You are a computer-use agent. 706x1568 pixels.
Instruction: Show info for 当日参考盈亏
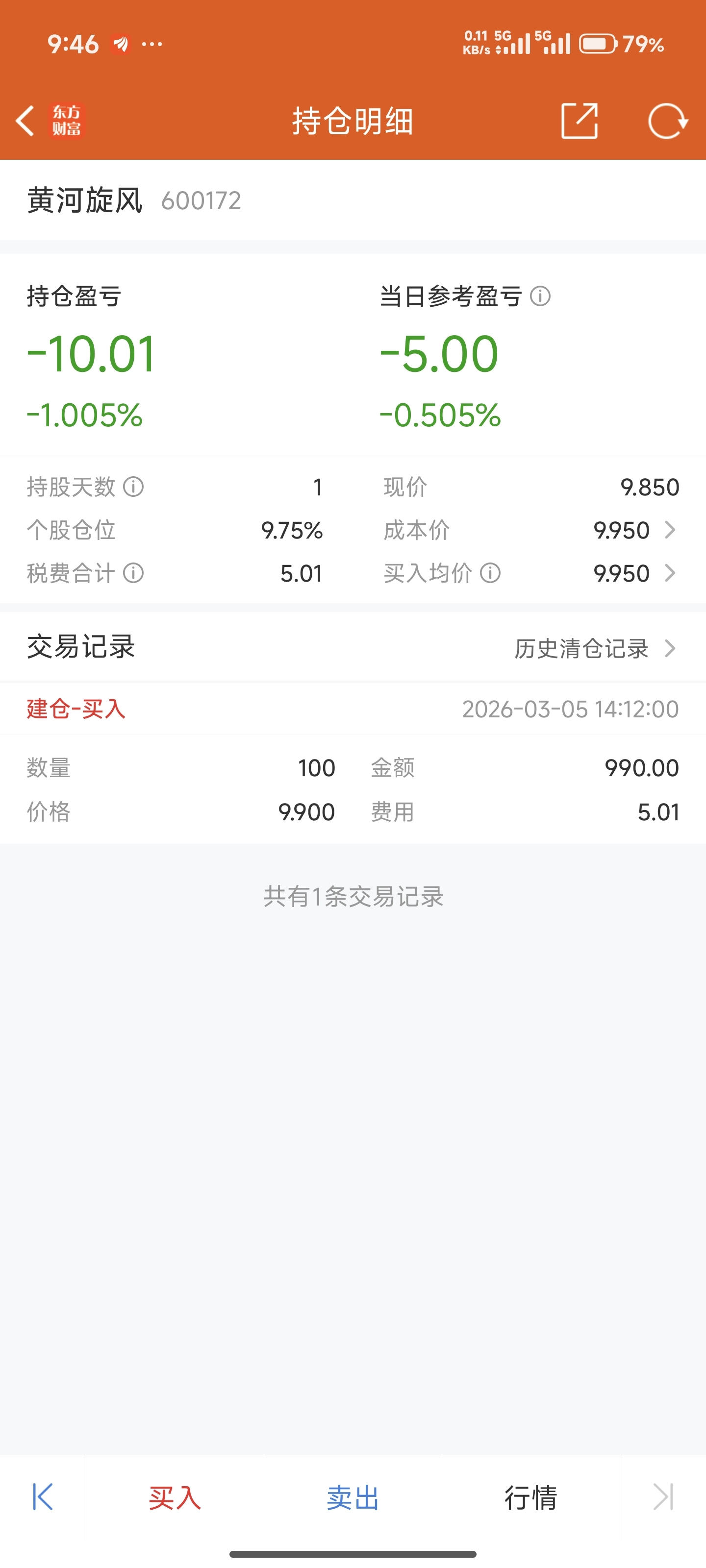pyautogui.click(x=540, y=296)
